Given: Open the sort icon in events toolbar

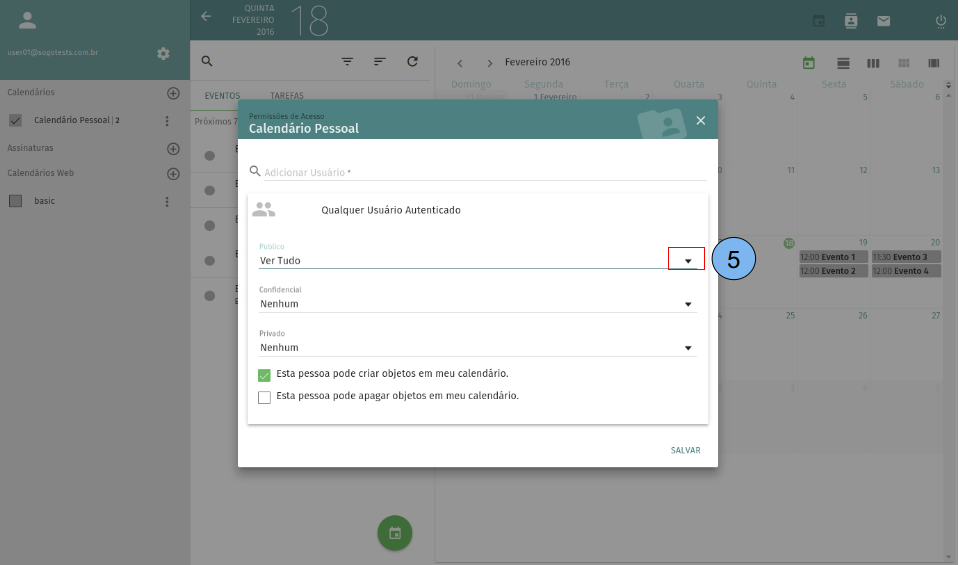Looking at the screenshot, I should (x=380, y=61).
